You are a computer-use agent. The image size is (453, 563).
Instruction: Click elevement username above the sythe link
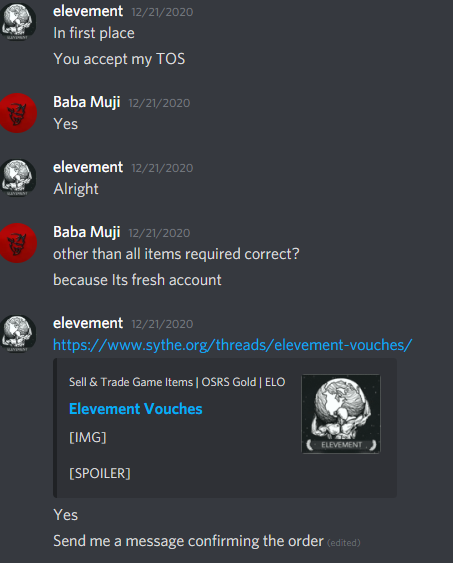88,323
